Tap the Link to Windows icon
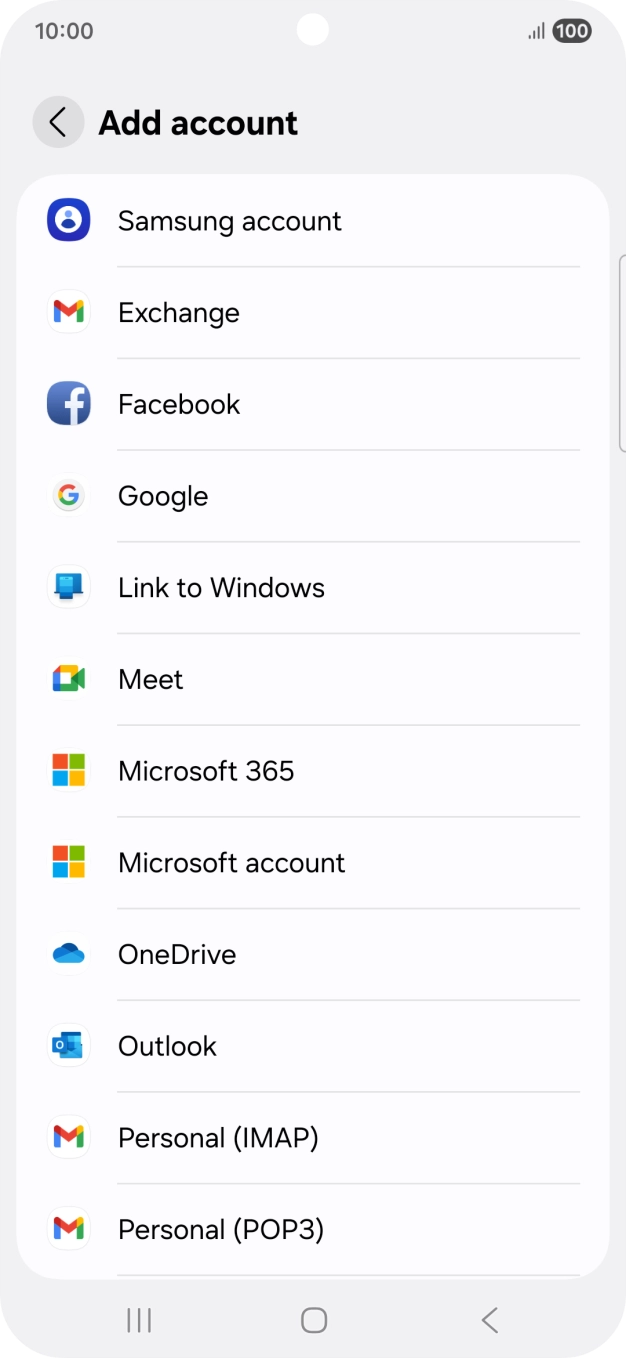The height and width of the screenshot is (1358, 626). (69, 588)
